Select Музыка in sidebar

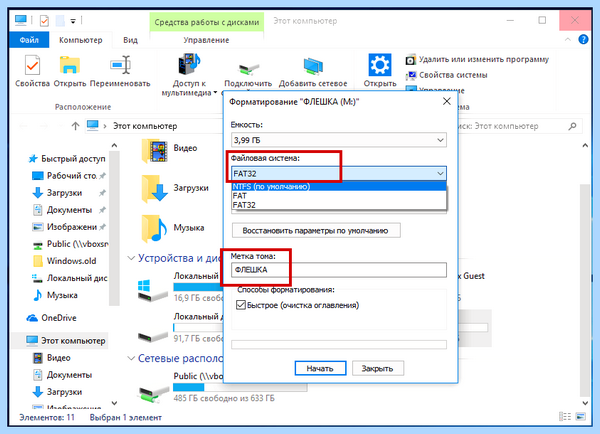click(56, 295)
